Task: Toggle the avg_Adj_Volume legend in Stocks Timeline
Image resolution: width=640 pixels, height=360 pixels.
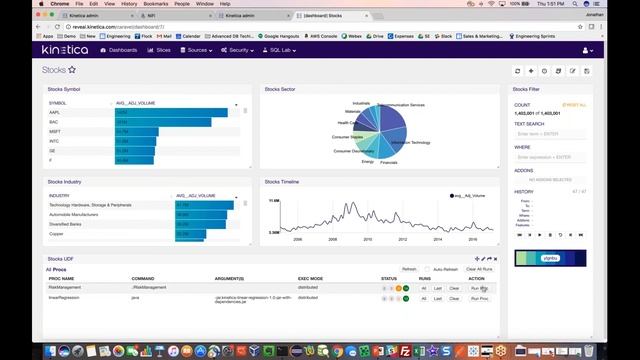Action: coord(467,196)
